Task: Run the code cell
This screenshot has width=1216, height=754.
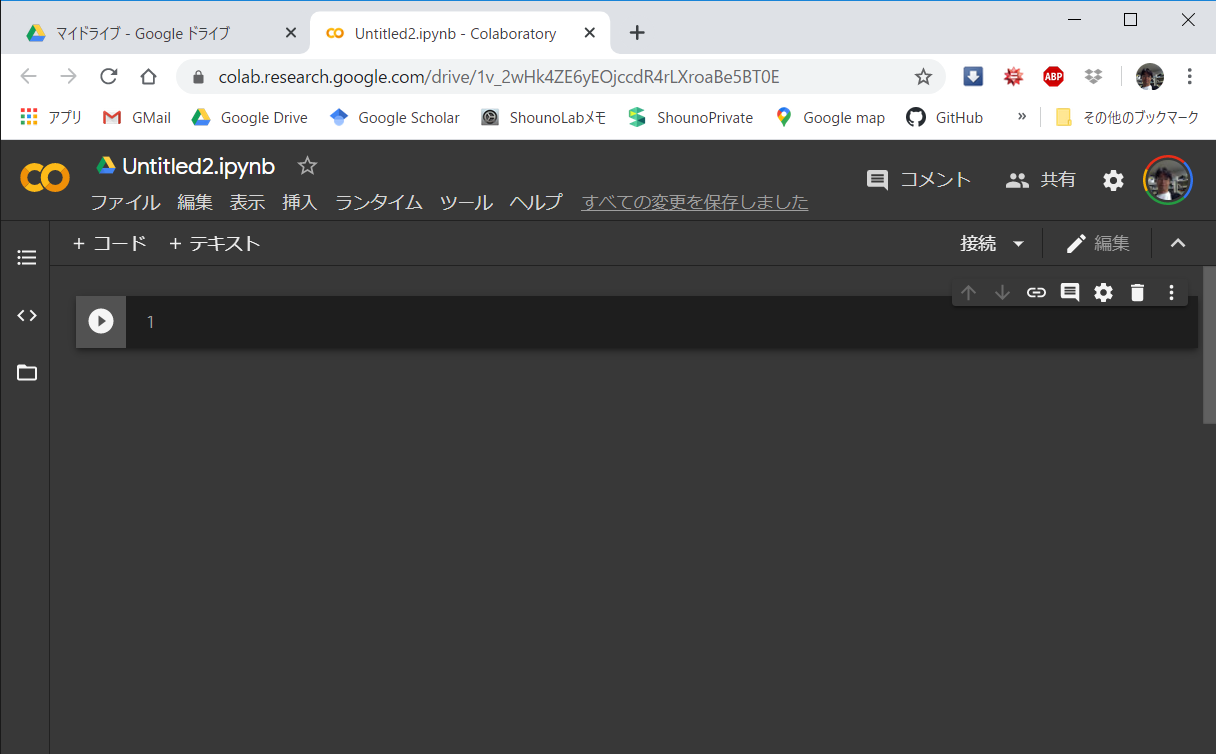Action: tap(101, 321)
